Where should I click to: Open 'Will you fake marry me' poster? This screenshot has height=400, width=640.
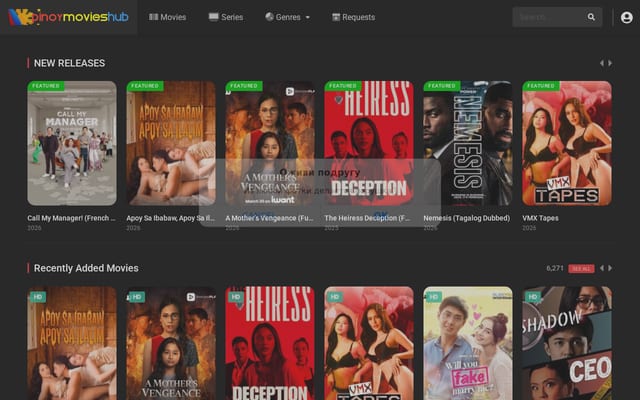[468, 343]
